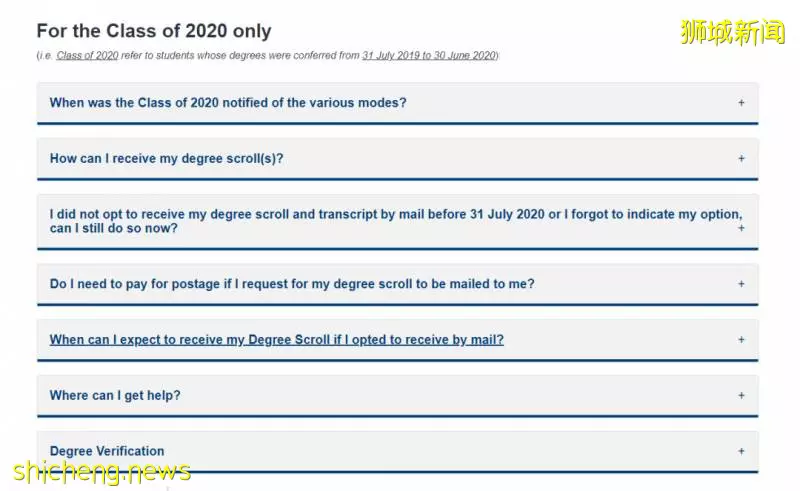Viewport: 800px width, 491px height.
Task: Click plus icon beside degree scroll receipt question
Action: pyautogui.click(x=741, y=158)
